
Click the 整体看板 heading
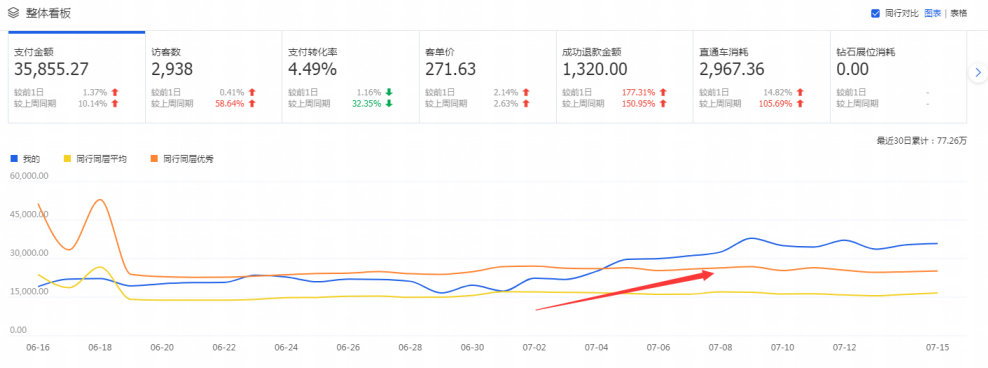48,14
